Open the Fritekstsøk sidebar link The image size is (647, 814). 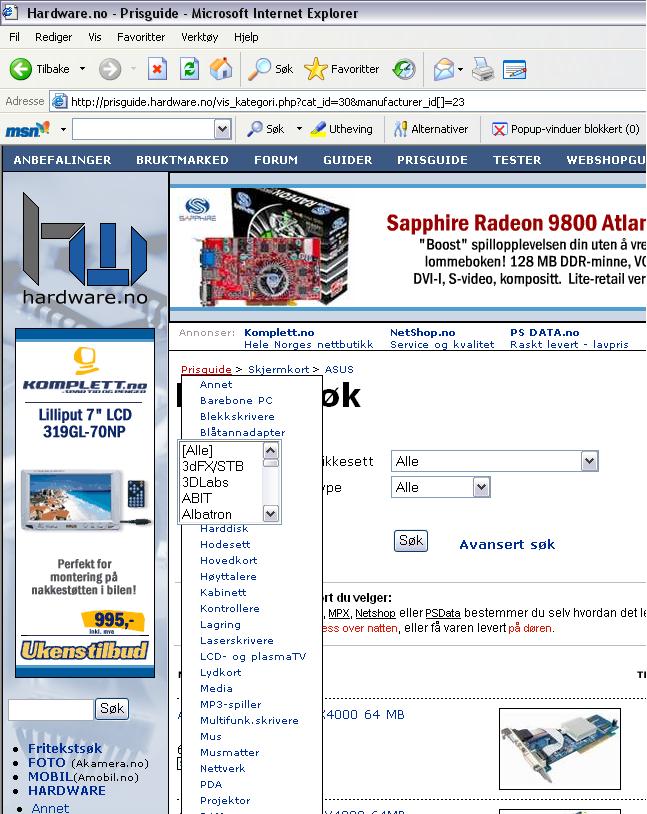(x=65, y=748)
